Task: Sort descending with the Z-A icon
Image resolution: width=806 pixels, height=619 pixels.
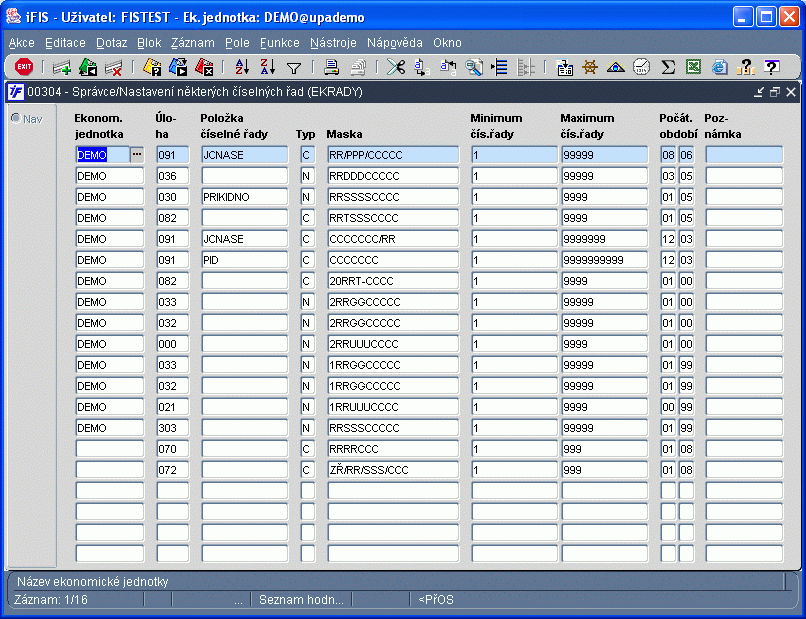Action: click(268, 67)
